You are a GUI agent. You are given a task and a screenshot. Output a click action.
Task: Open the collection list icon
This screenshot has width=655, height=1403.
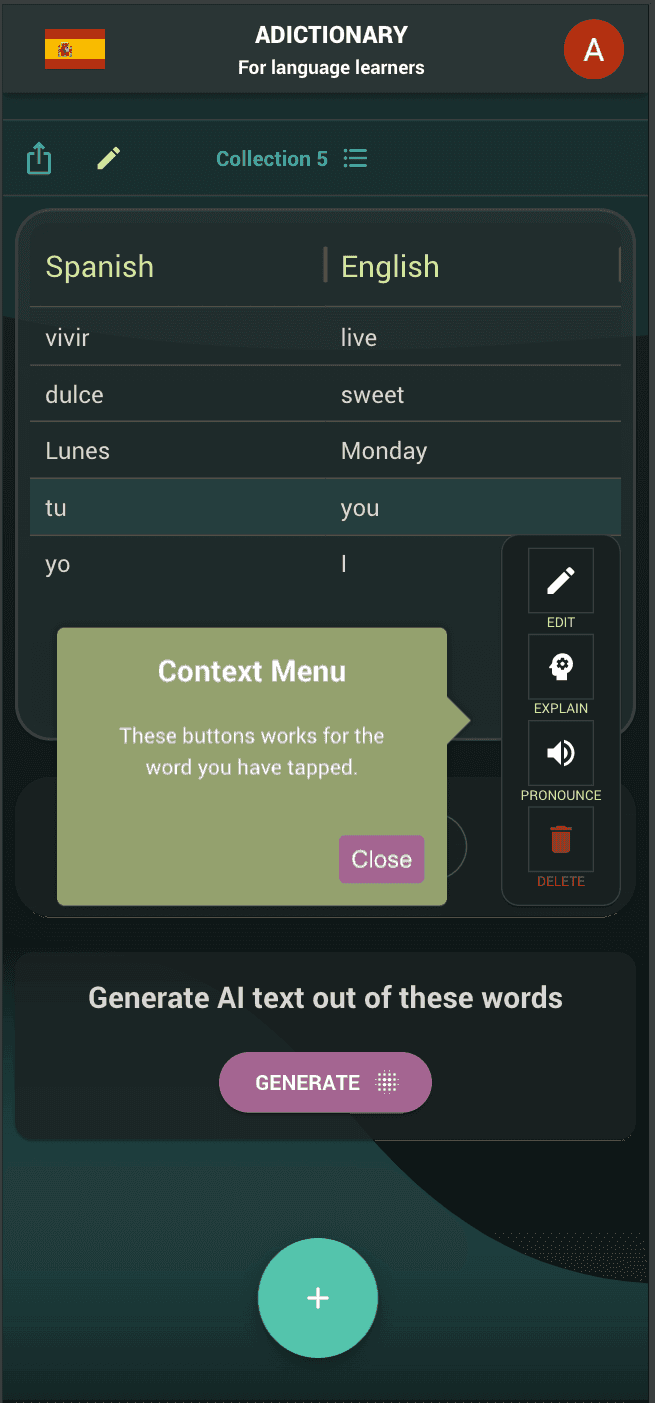pos(355,158)
